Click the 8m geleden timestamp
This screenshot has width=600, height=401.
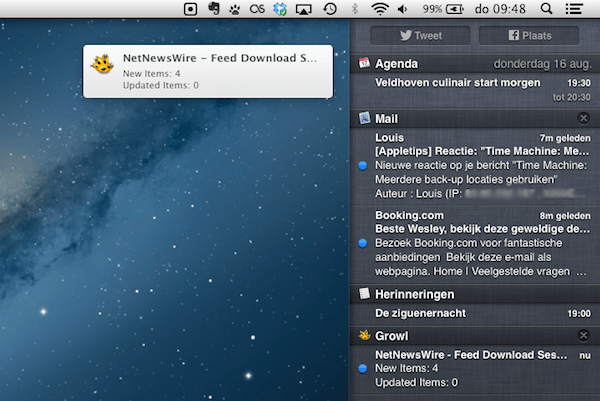click(x=565, y=216)
